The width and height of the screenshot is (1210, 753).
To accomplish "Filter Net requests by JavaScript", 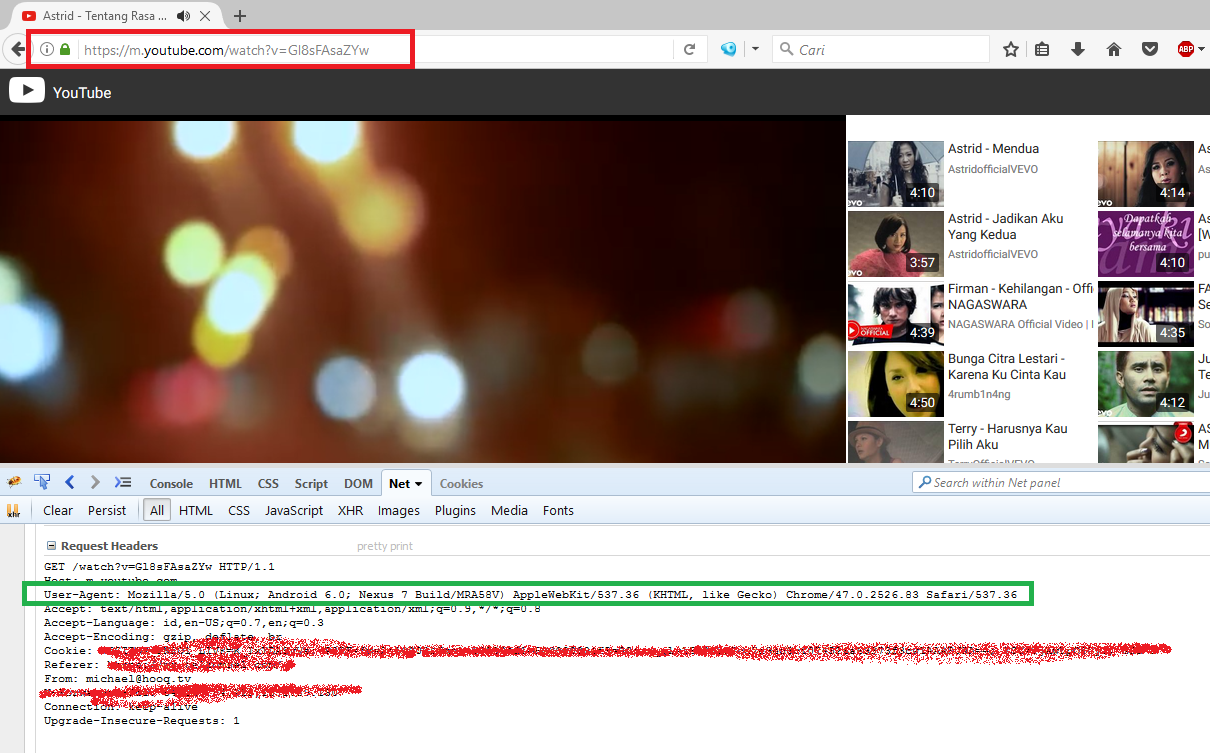I will [294, 510].
